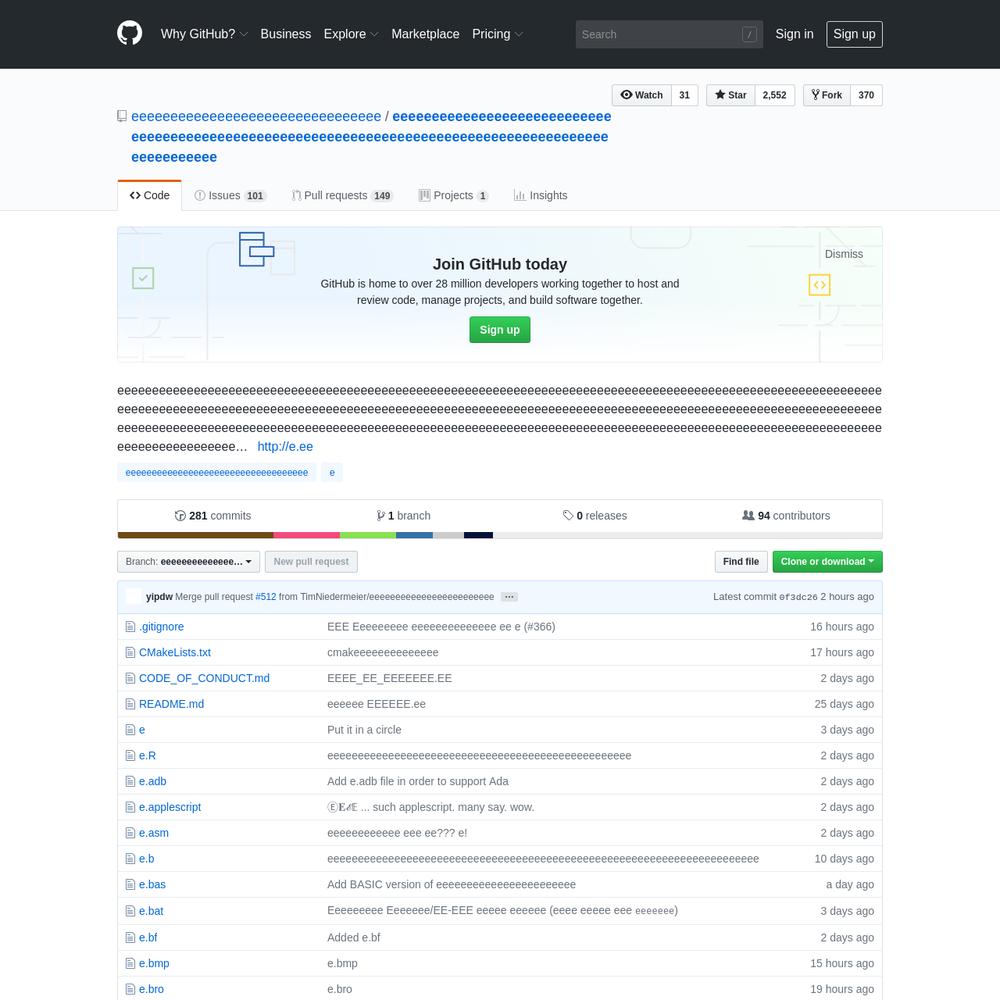Switch to the Issues tab
The image size is (1000, 1000).
[x=230, y=196]
